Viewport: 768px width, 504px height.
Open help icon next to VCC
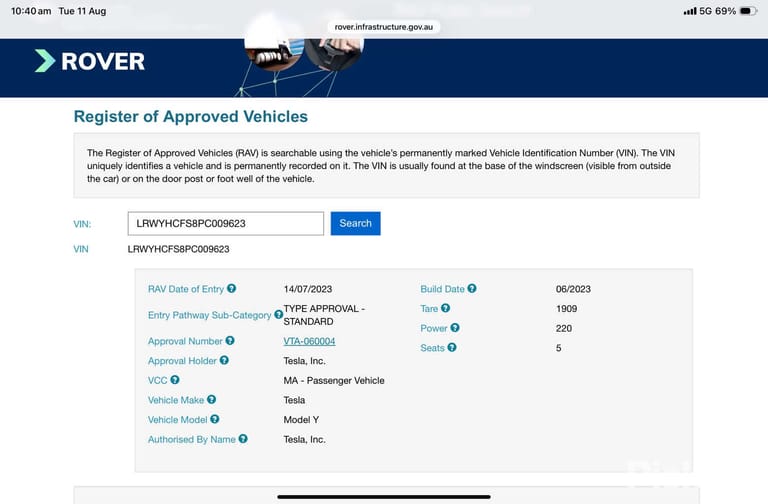(175, 380)
